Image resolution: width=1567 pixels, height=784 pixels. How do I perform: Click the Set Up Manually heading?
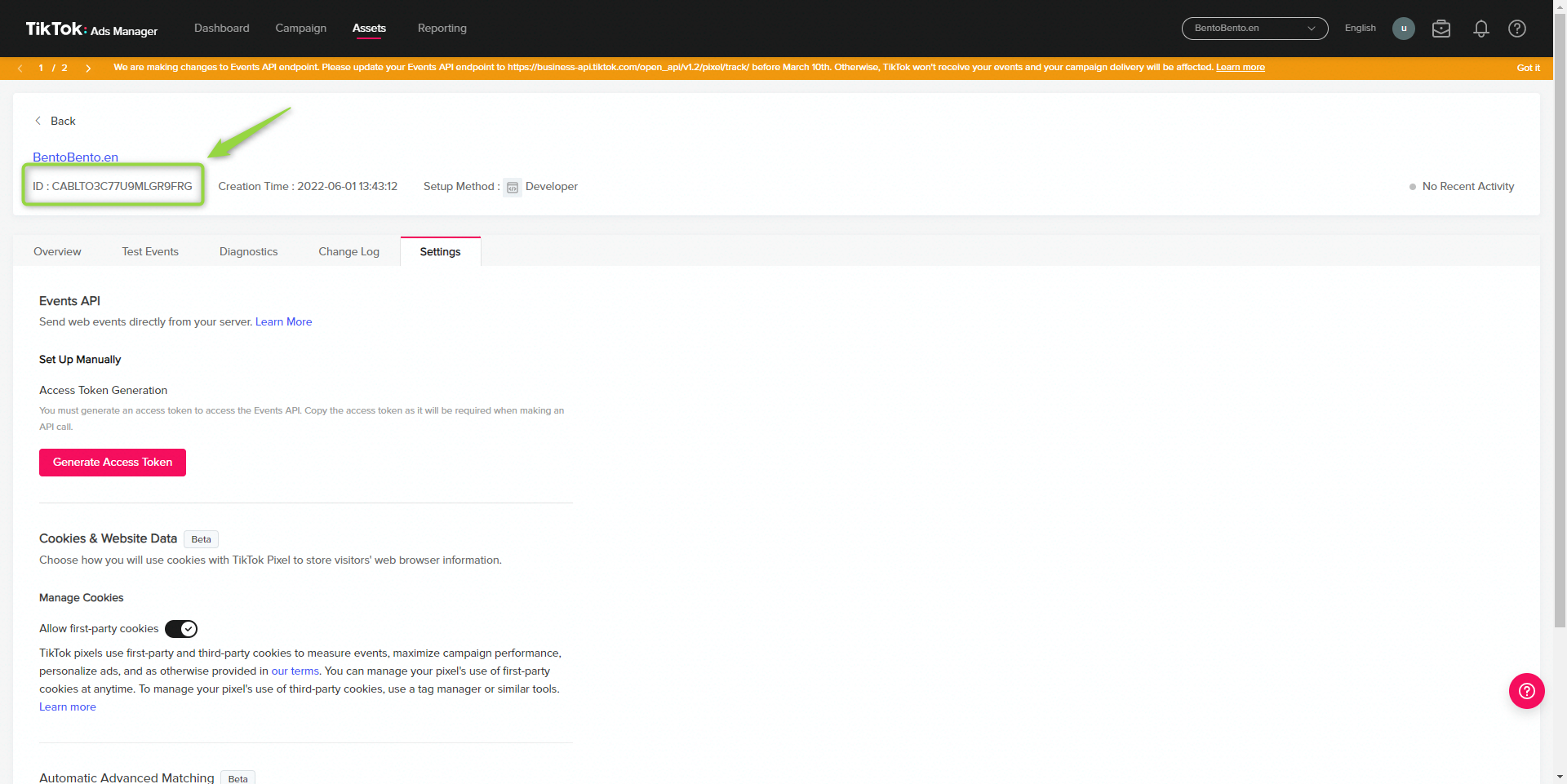click(80, 359)
